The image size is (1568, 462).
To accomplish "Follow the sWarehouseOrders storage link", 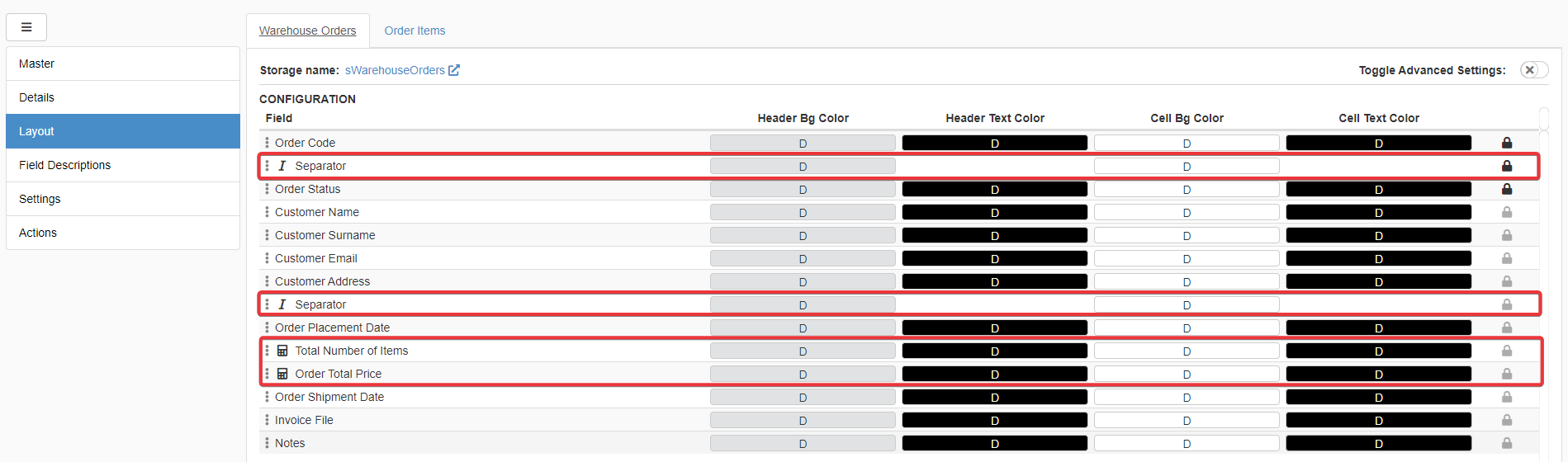I will pos(395,70).
